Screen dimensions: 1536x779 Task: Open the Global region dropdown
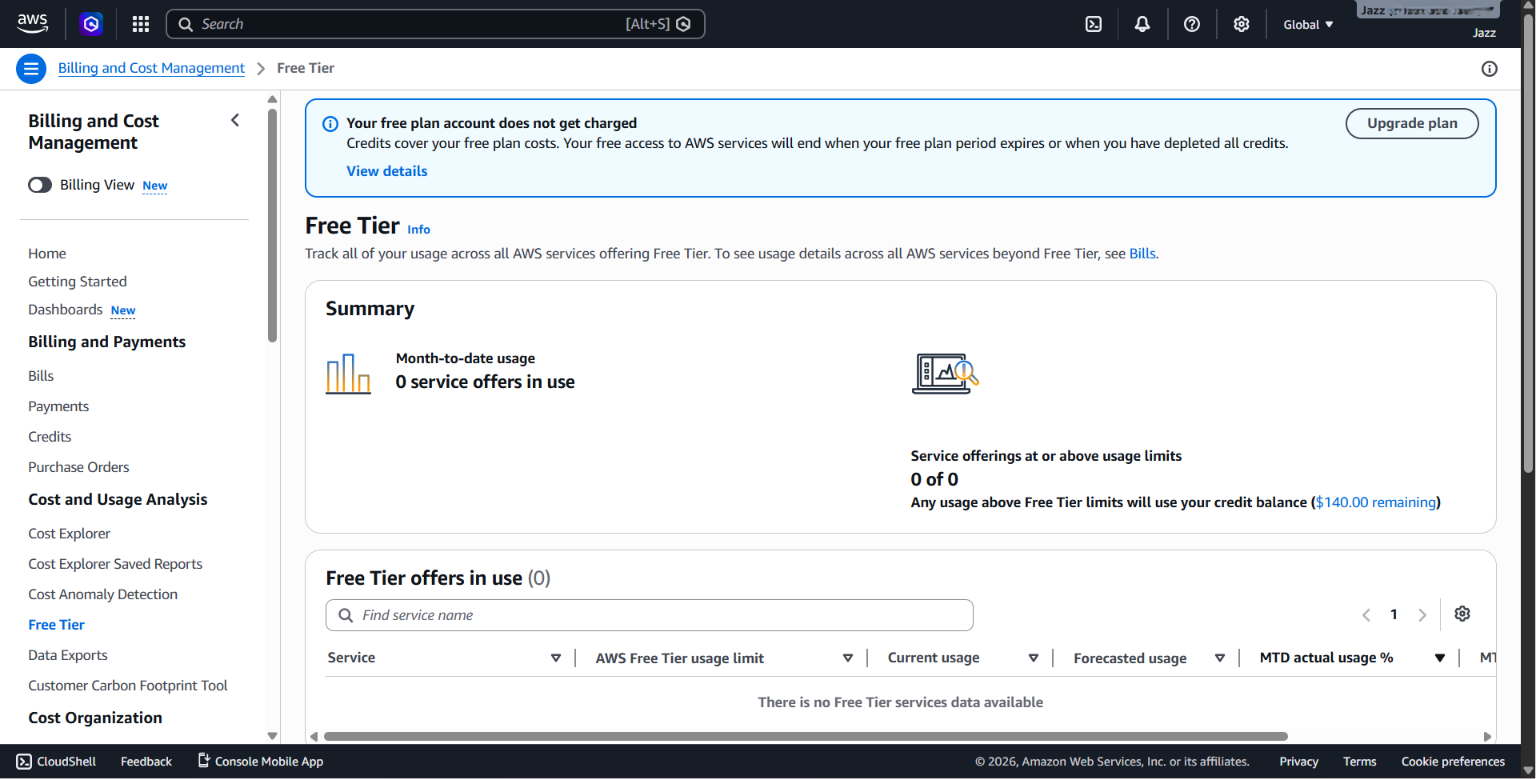(x=1308, y=24)
